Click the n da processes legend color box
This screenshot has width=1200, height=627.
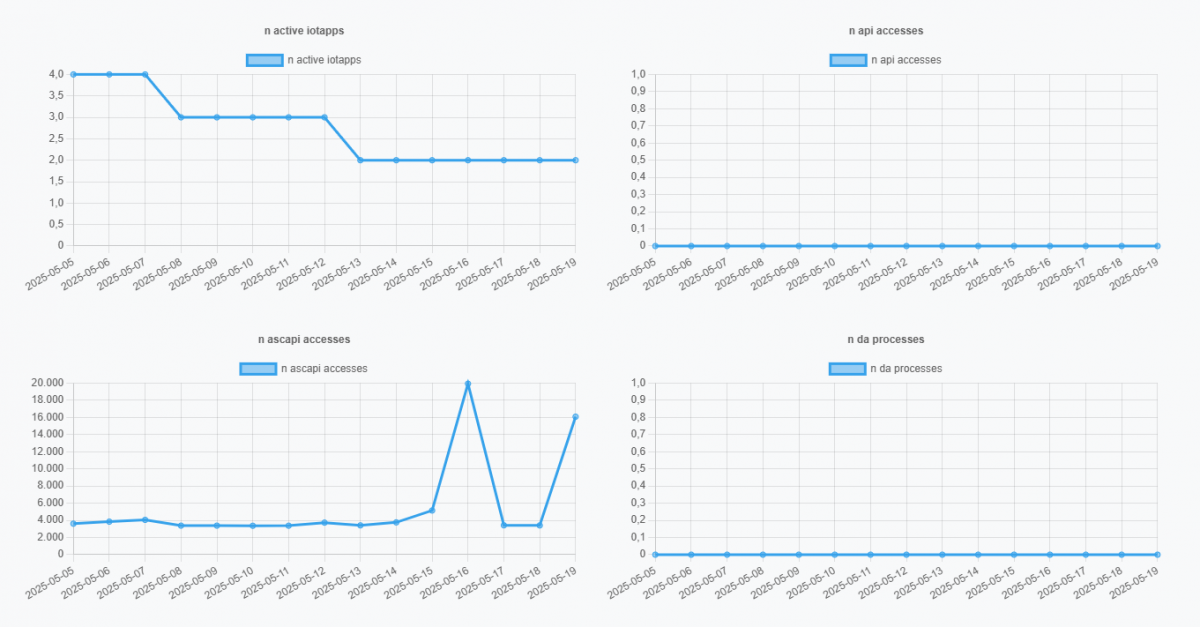point(848,369)
